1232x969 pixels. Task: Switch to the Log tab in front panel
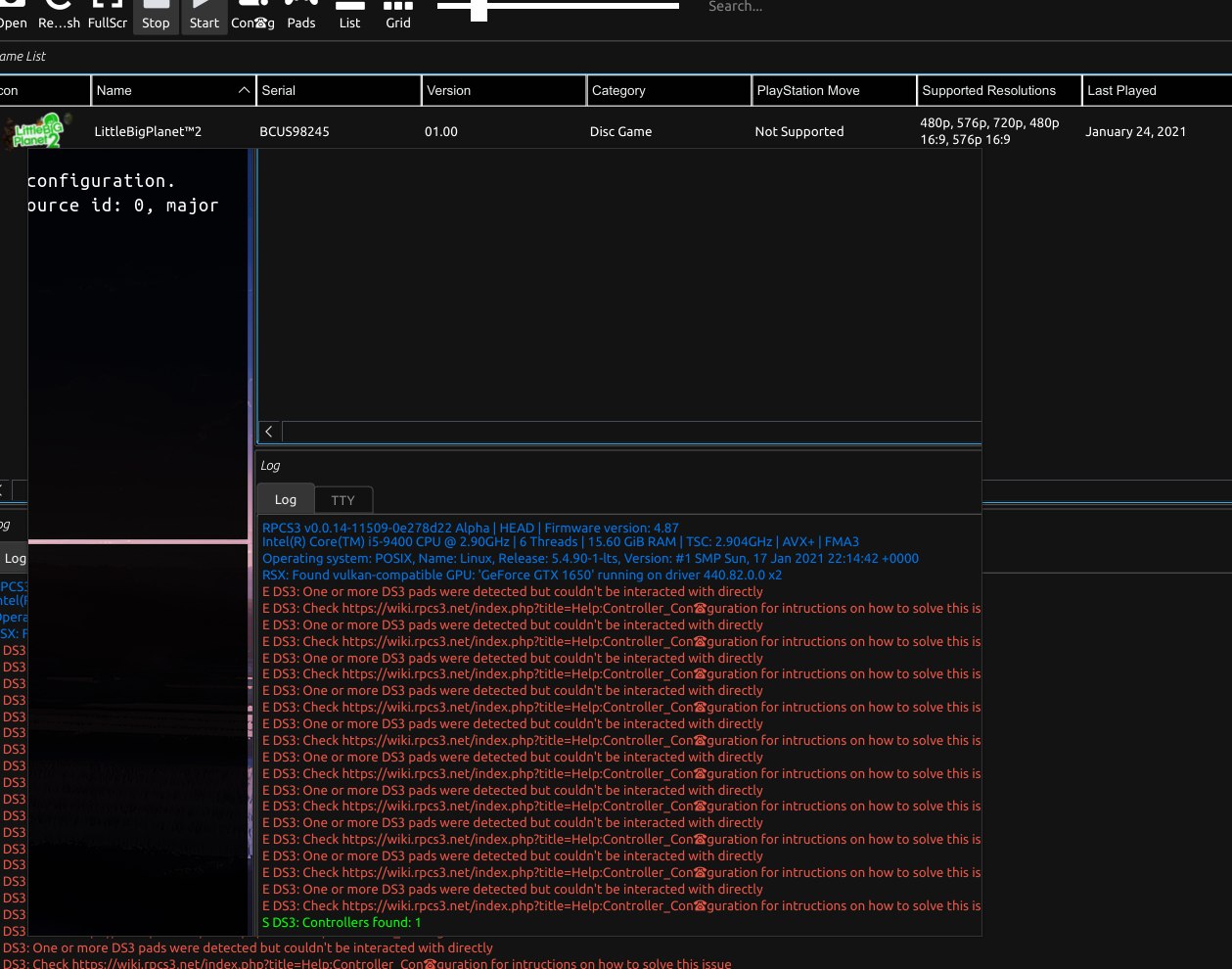click(x=285, y=499)
